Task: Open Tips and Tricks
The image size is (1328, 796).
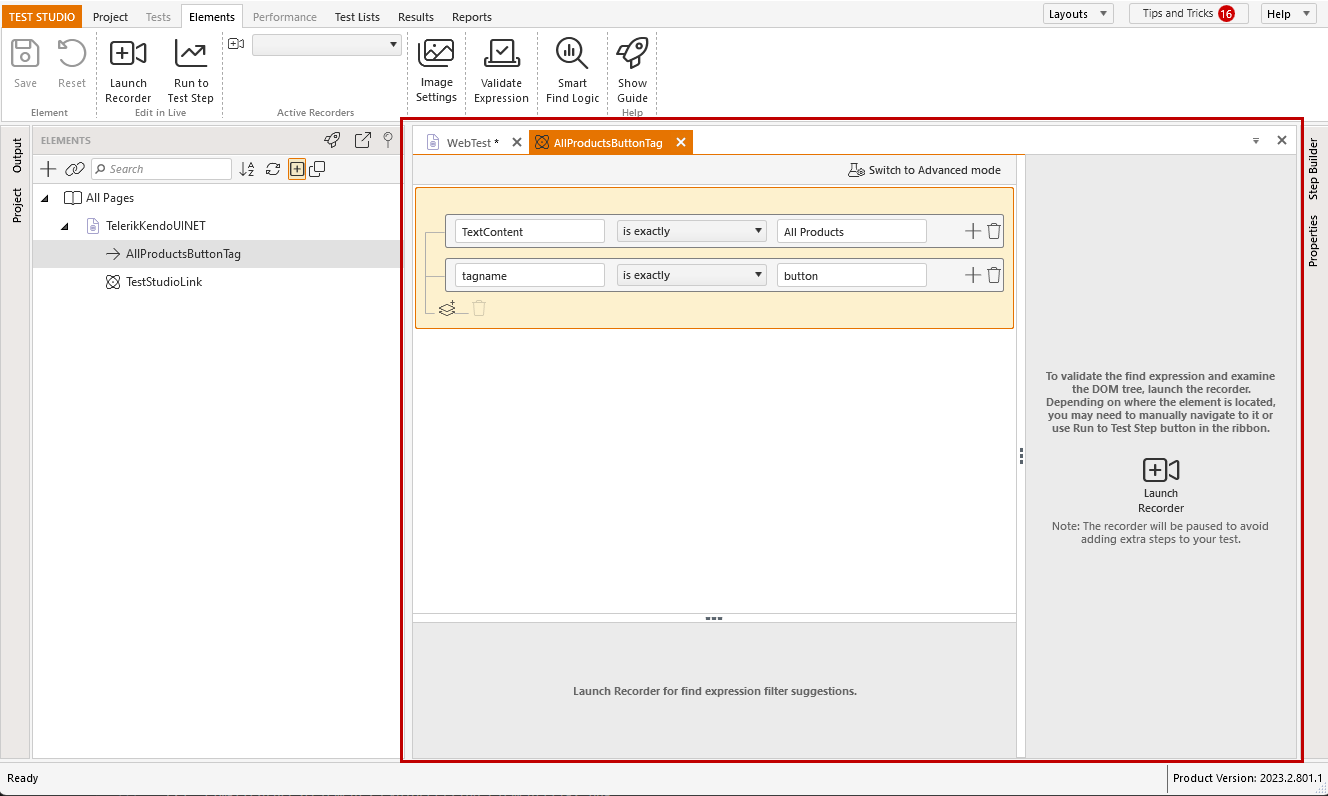Action: (1188, 14)
